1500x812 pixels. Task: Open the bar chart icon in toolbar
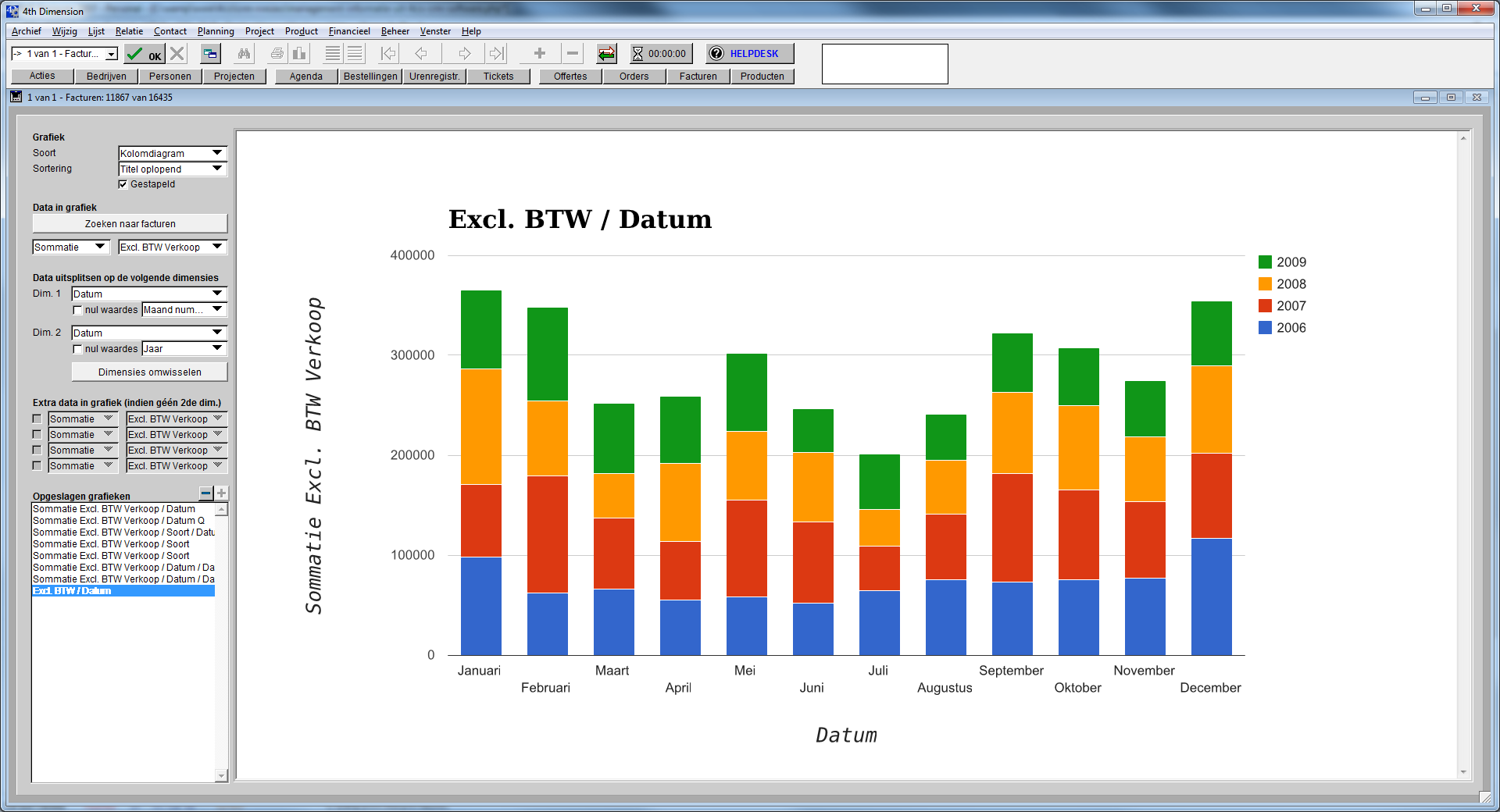tap(299, 54)
